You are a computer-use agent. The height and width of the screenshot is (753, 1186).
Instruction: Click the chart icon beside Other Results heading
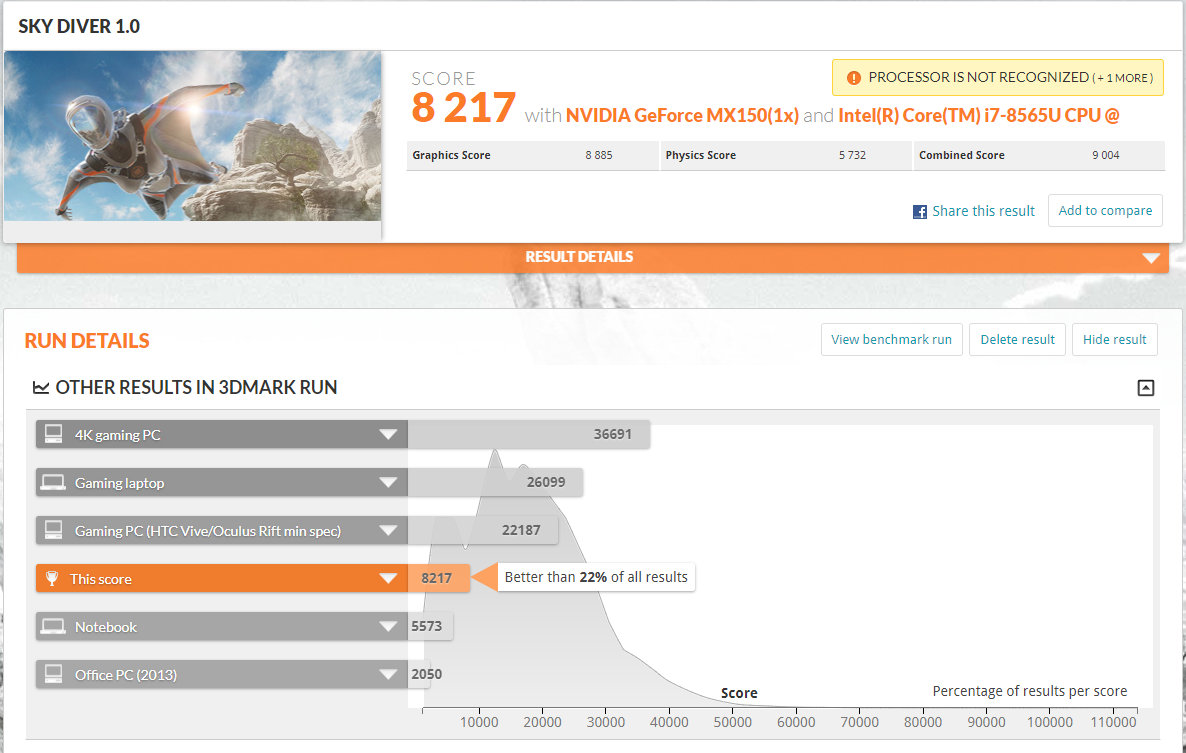point(41,388)
